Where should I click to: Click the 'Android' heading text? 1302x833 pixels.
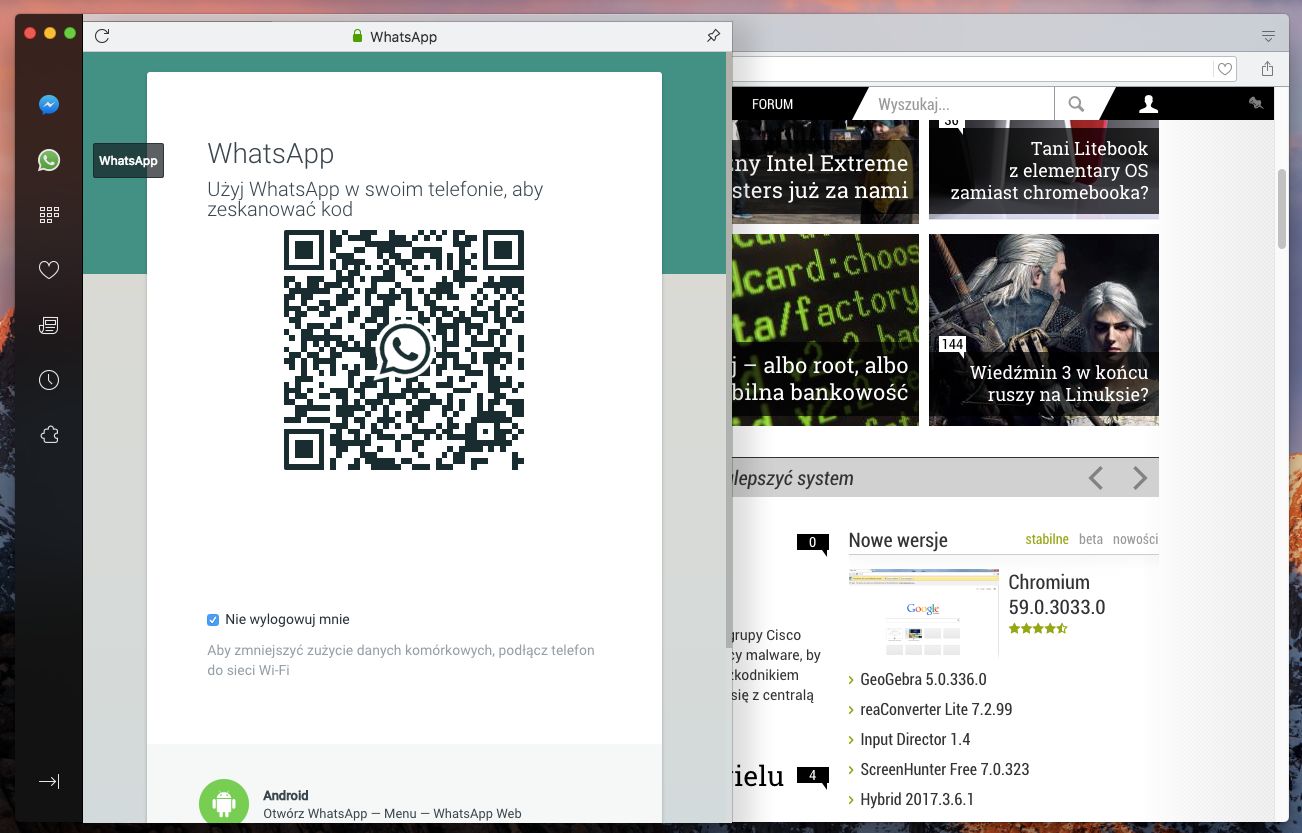[x=286, y=795]
